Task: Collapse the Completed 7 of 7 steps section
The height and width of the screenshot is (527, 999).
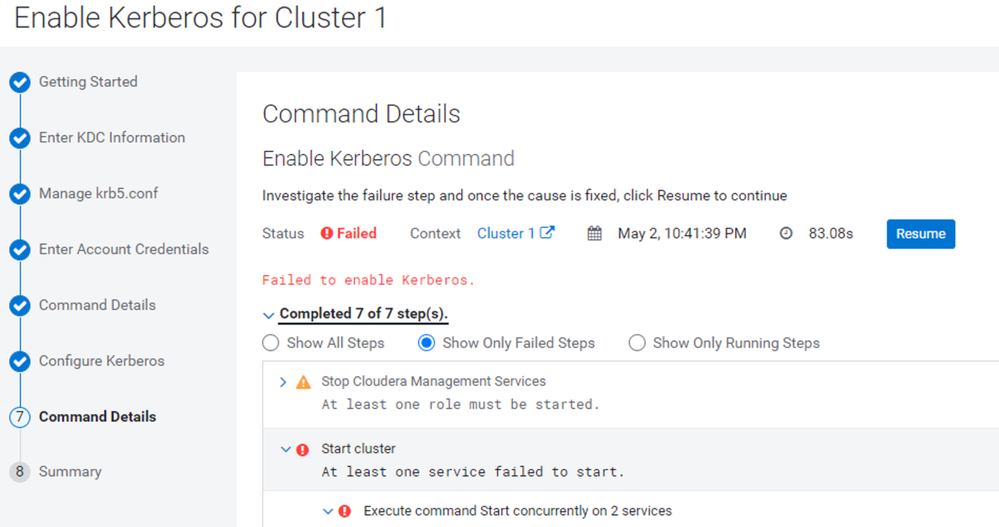Action: 268,315
